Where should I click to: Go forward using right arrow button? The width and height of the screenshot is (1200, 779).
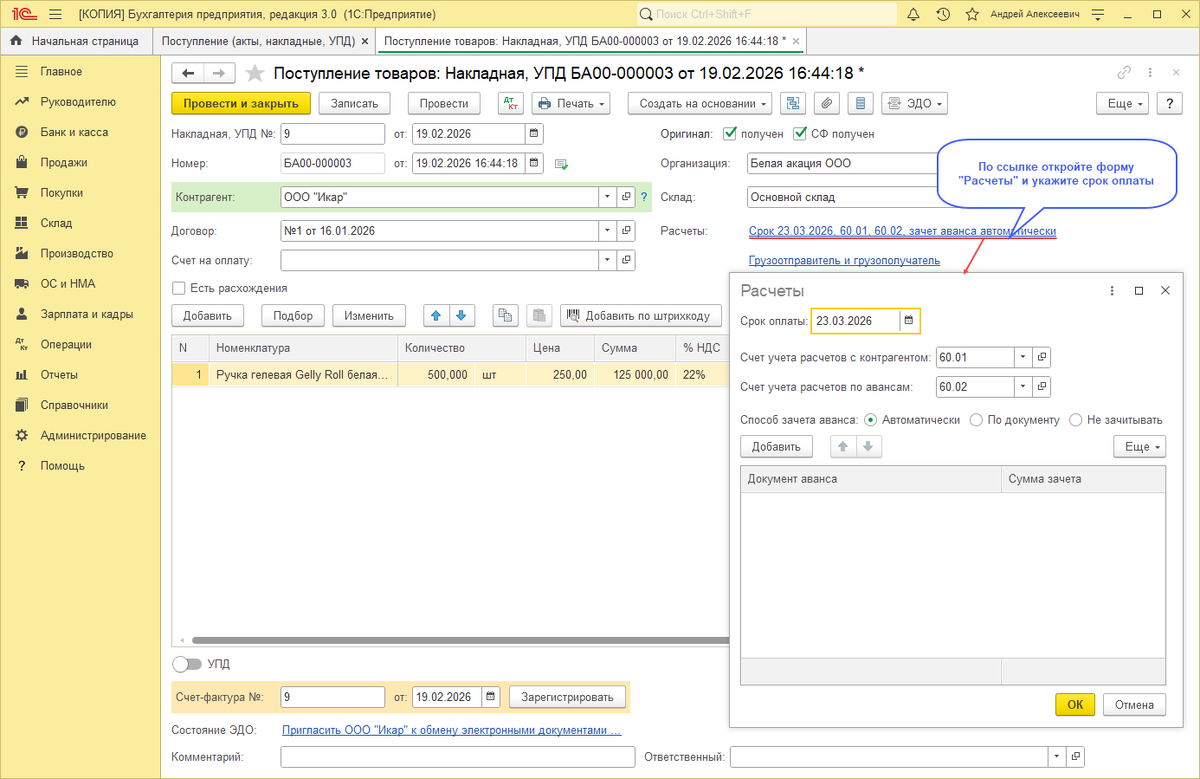tap(220, 73)
